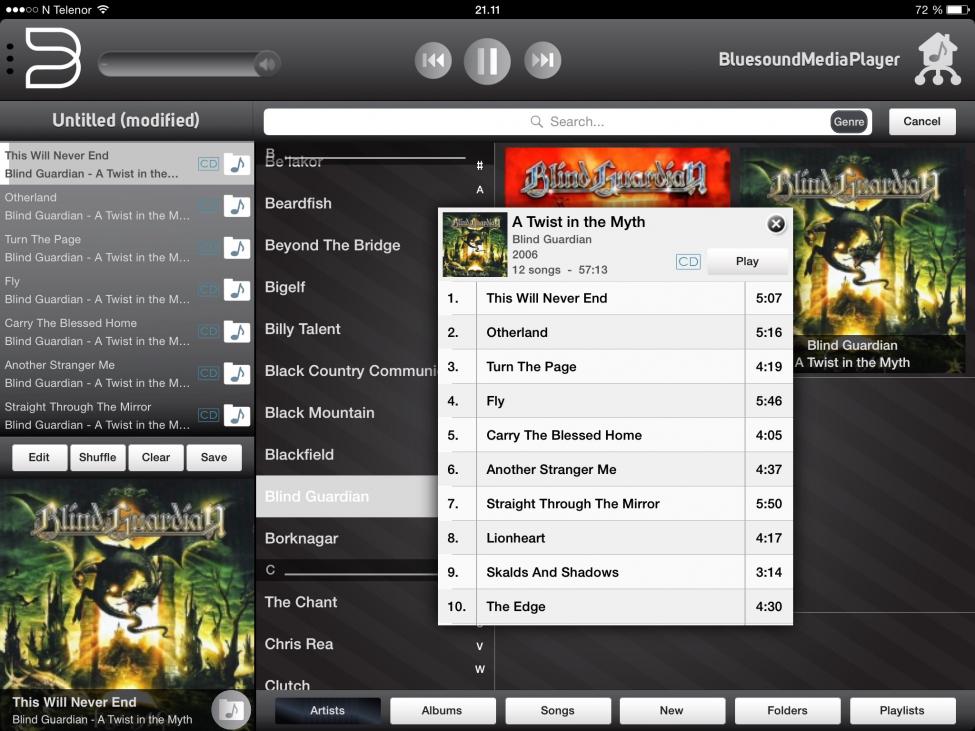Tap music note icon for Turn The Page
975x731 pixels.
[237, 248]
